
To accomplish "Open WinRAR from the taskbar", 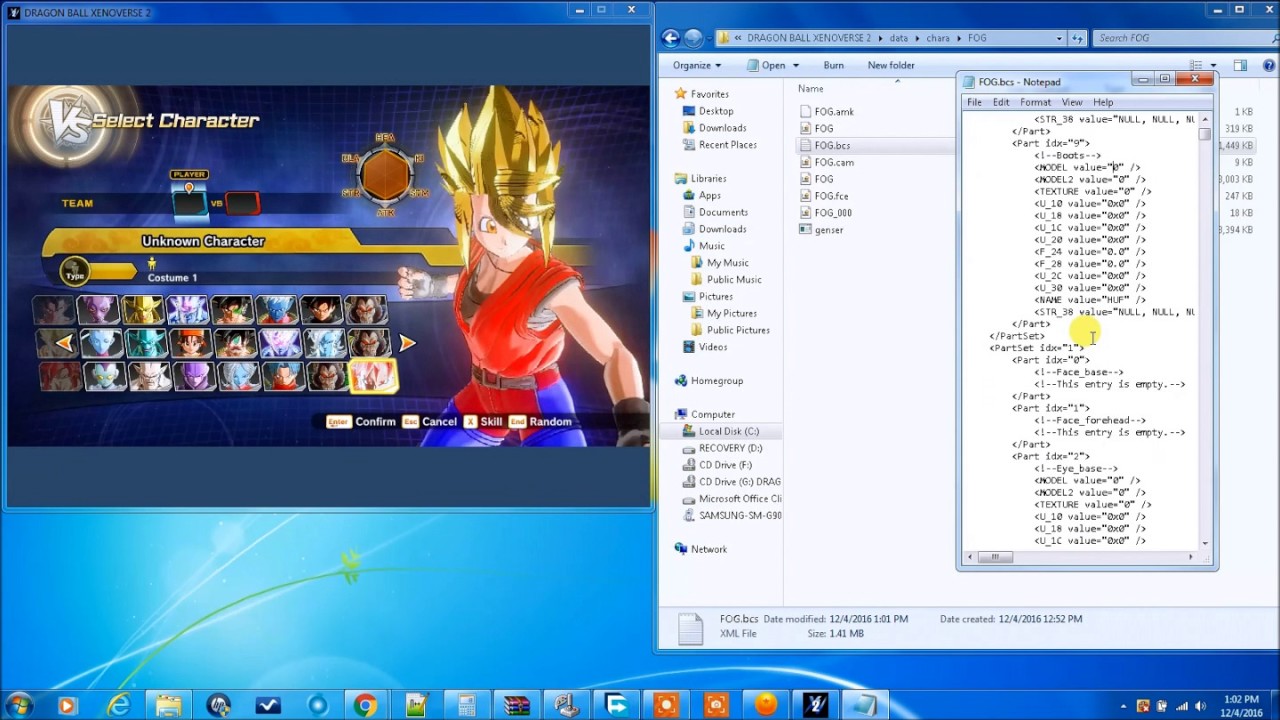I will [516, 705].
